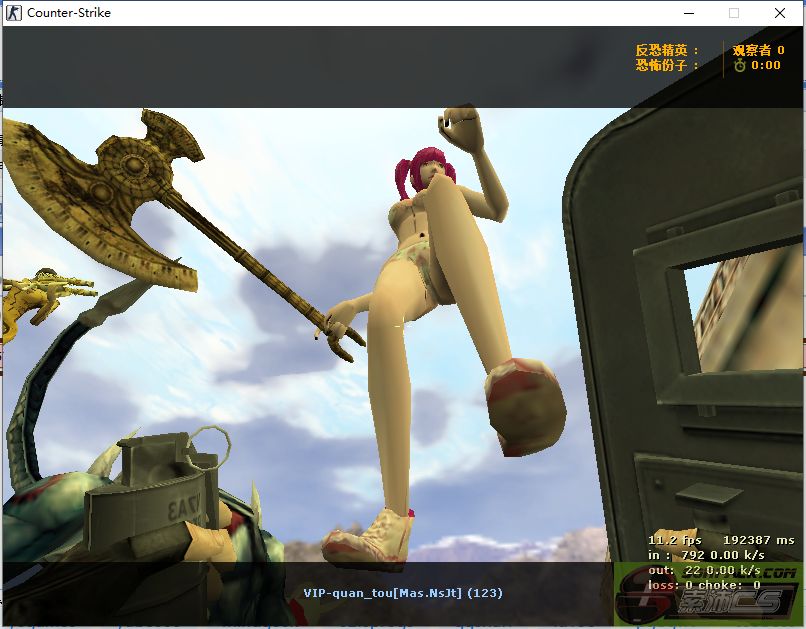Click the 反恐精英 team score label
The height and width of the screenshot is (629, 806).
(667, 50)
